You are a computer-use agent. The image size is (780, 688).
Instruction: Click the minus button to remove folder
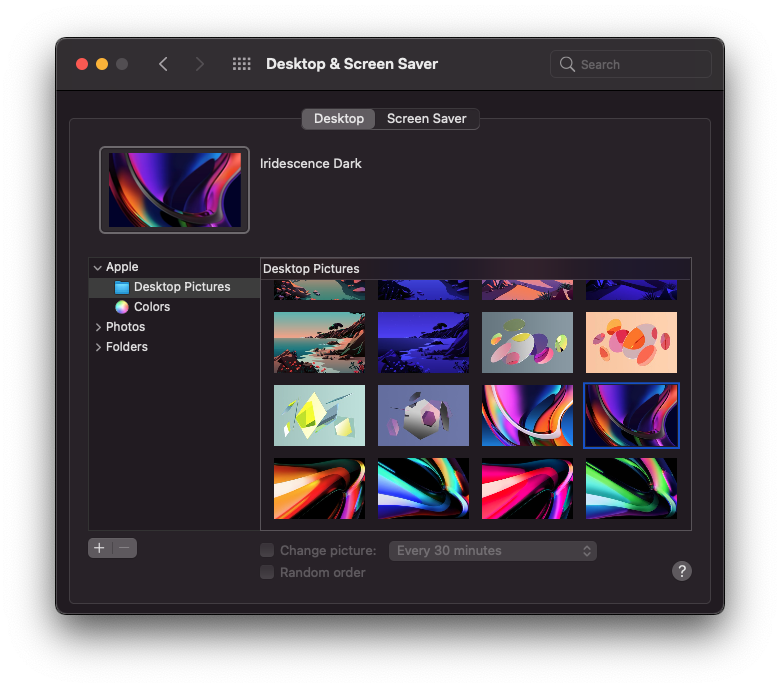[x=124, y=548]
